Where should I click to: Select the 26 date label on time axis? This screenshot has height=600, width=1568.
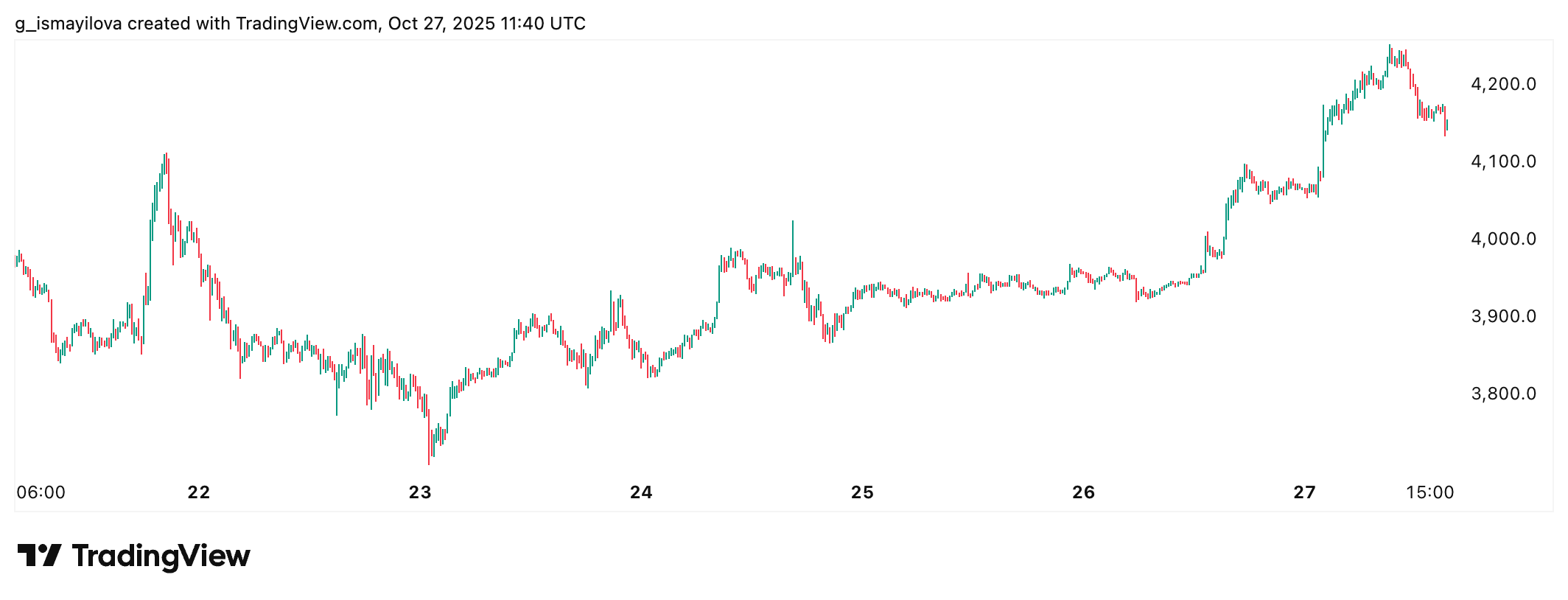(1083, 492)
